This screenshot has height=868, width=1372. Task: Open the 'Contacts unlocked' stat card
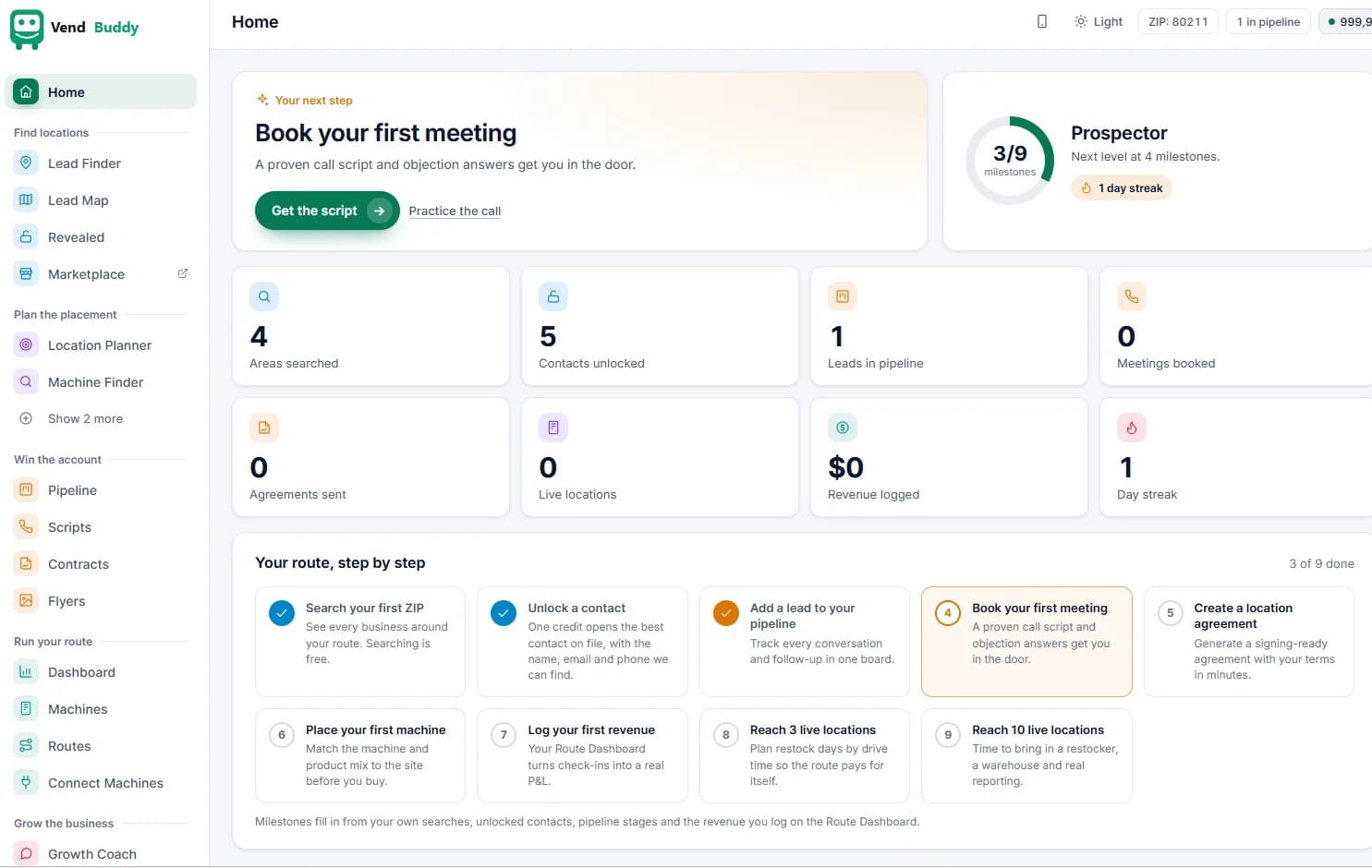tap(660, 326)
